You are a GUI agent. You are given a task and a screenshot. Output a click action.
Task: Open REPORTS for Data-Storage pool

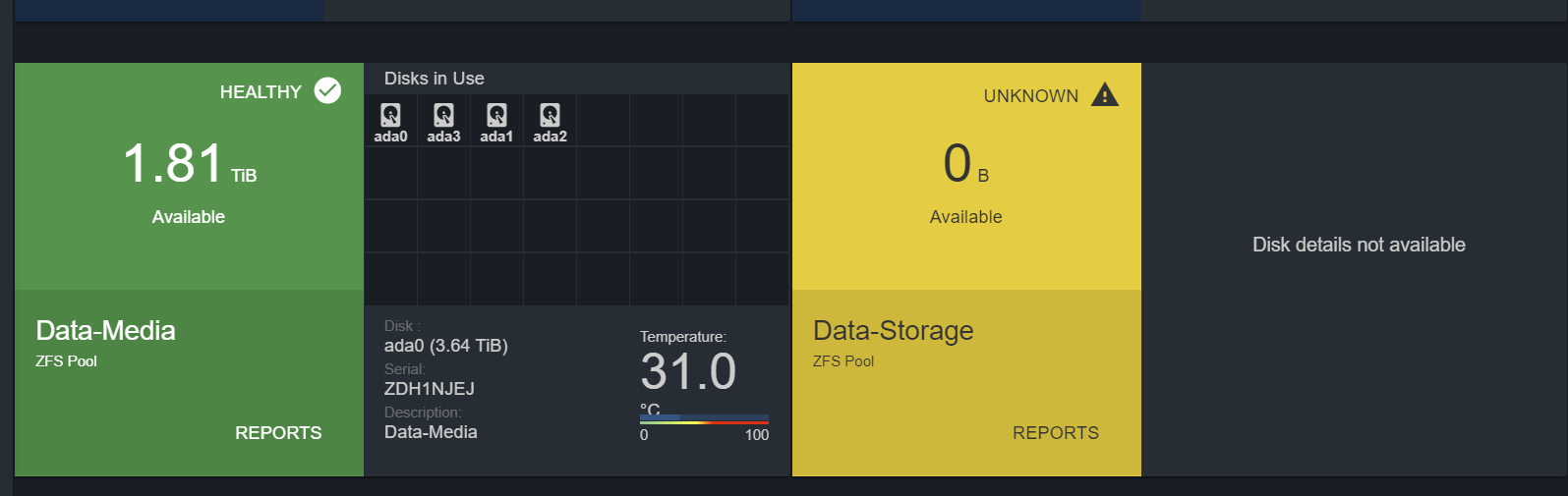1056,433
